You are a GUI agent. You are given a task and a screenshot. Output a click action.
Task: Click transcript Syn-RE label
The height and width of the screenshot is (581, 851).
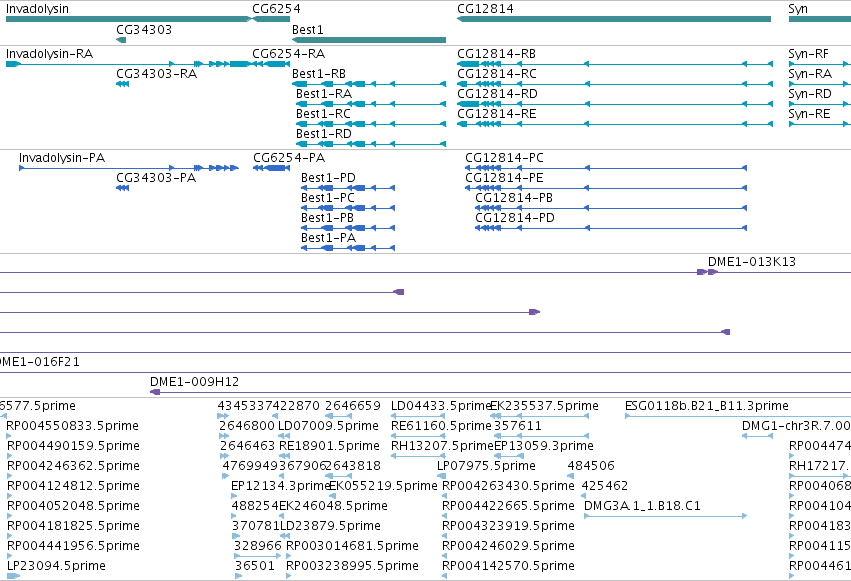[x=809, y=114]
